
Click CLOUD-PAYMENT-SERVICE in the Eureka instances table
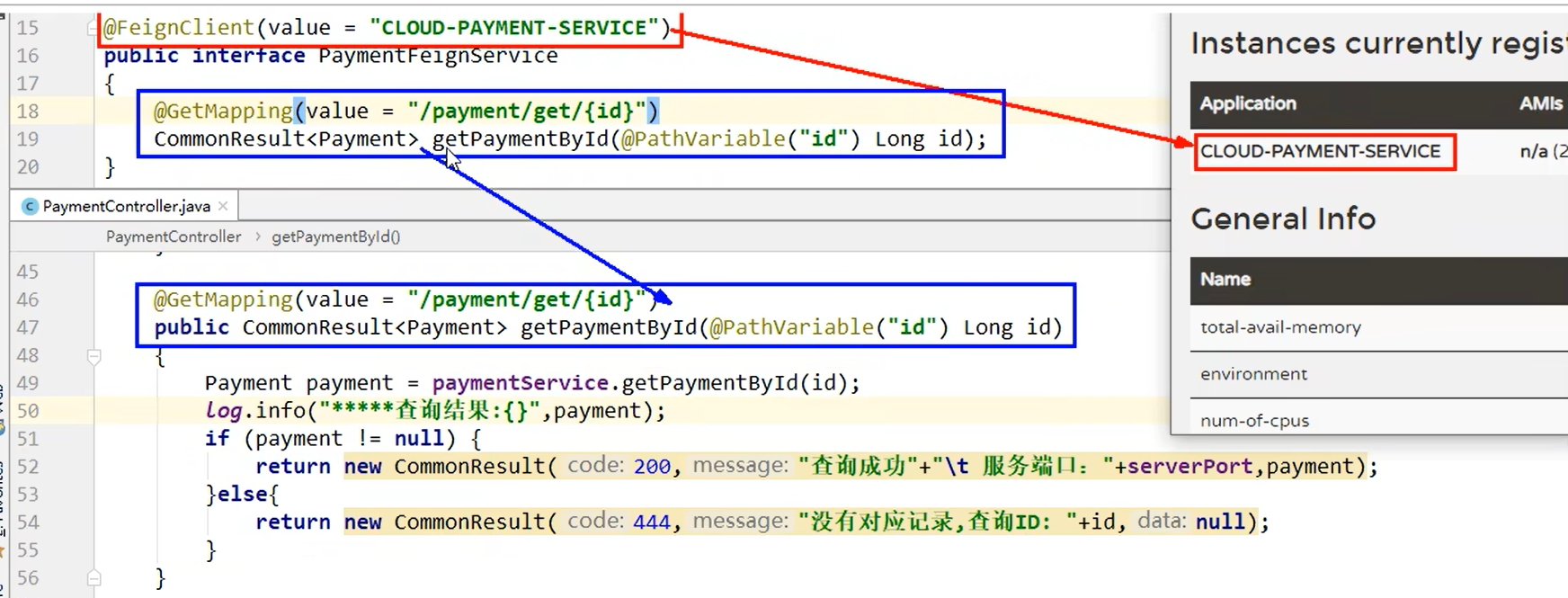pyautogui.click(x=1320, y=152)
